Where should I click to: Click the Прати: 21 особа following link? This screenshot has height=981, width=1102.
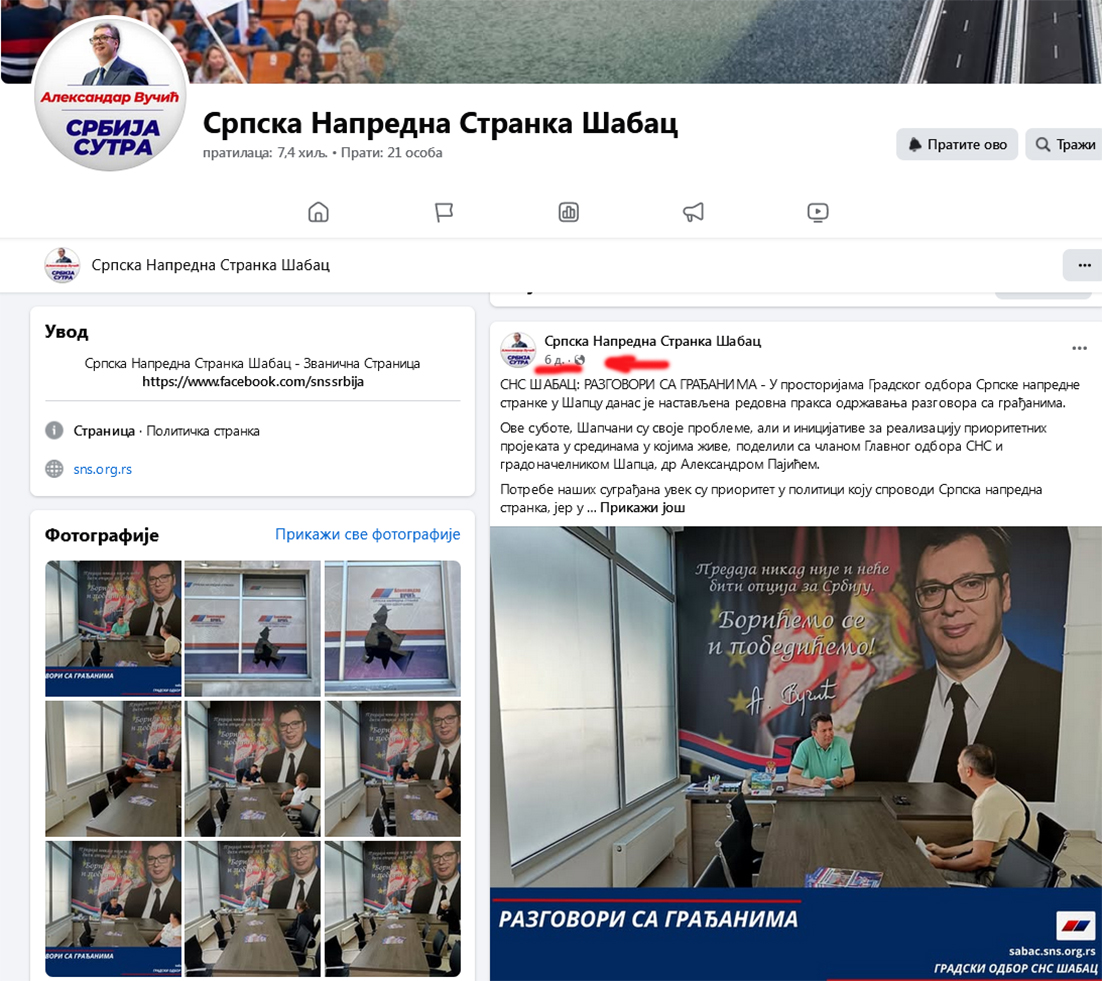[x=391, y=152]
